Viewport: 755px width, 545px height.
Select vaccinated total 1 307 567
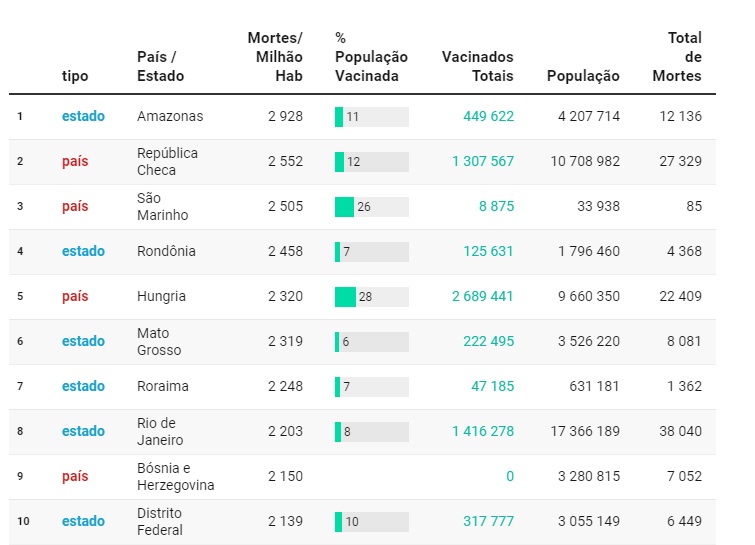tap(482, 162)
